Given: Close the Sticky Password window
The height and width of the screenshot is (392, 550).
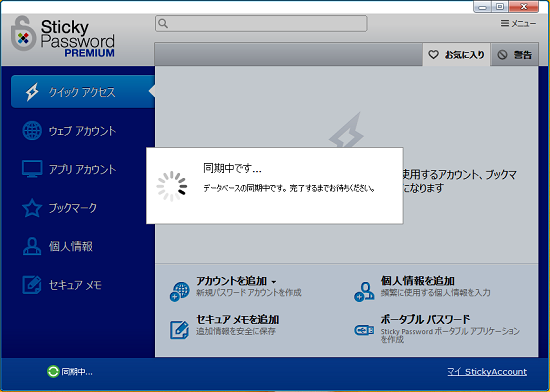Looking at the screenshot, I should point(524,7).
